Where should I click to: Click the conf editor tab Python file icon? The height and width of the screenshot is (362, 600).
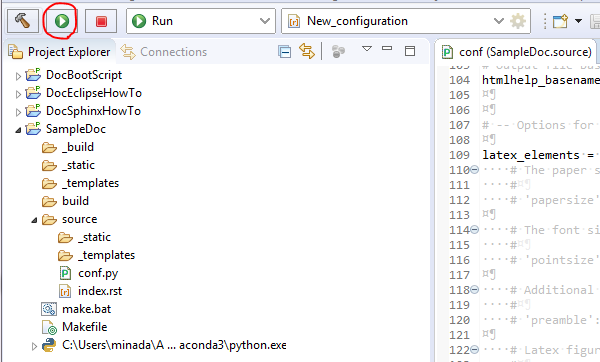pyautogui.click(x=447, y=52)
